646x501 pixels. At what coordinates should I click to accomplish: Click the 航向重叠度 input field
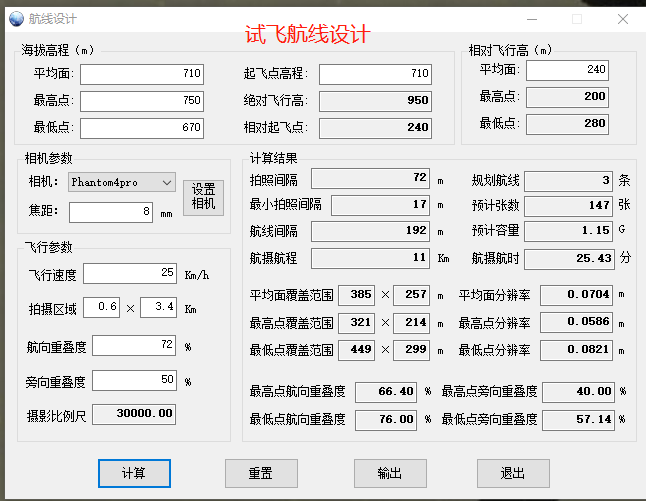pos(134,345)
